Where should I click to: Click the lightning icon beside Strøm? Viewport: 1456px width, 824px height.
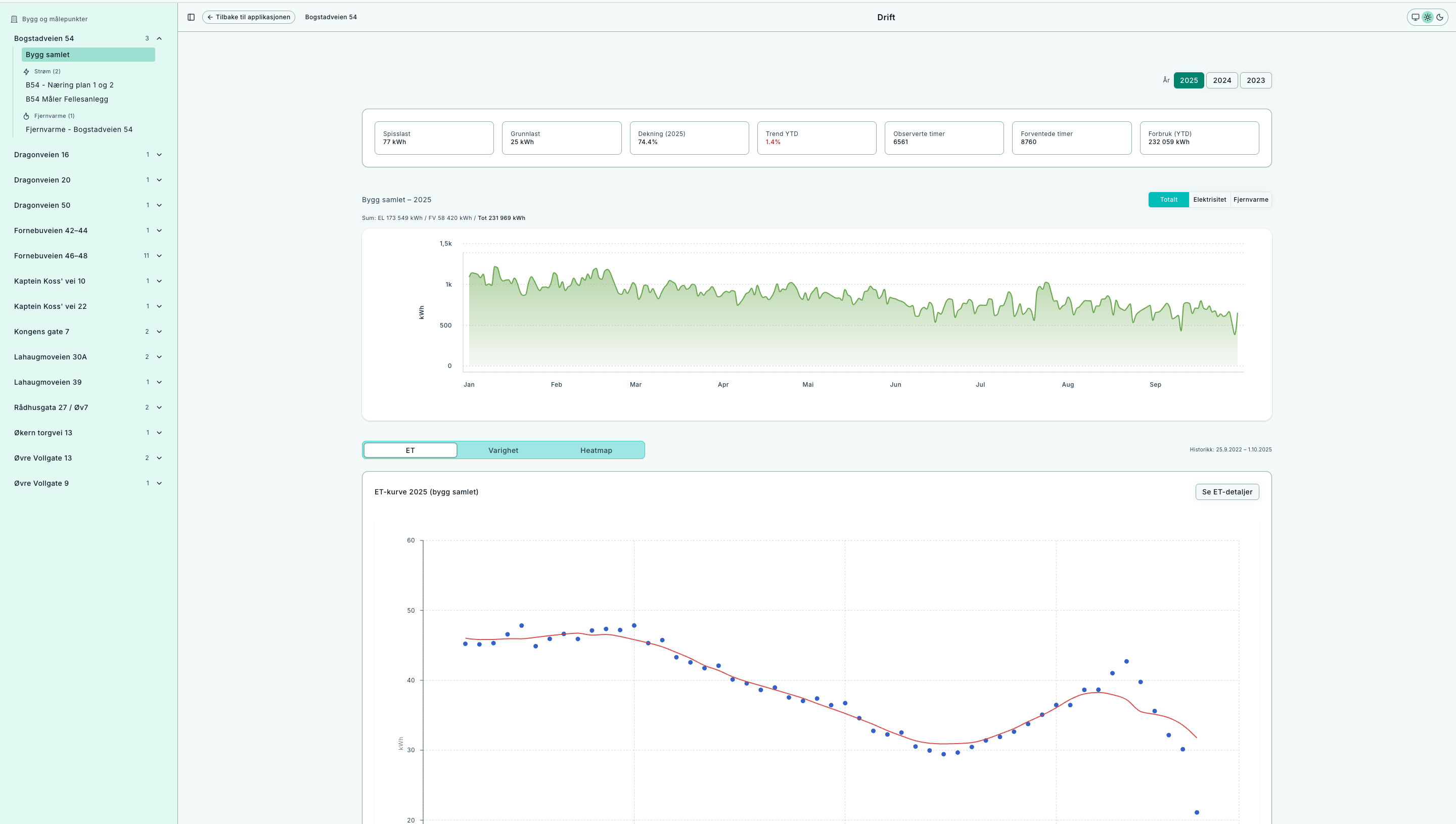pyautogui.click(x=26, y=72)
